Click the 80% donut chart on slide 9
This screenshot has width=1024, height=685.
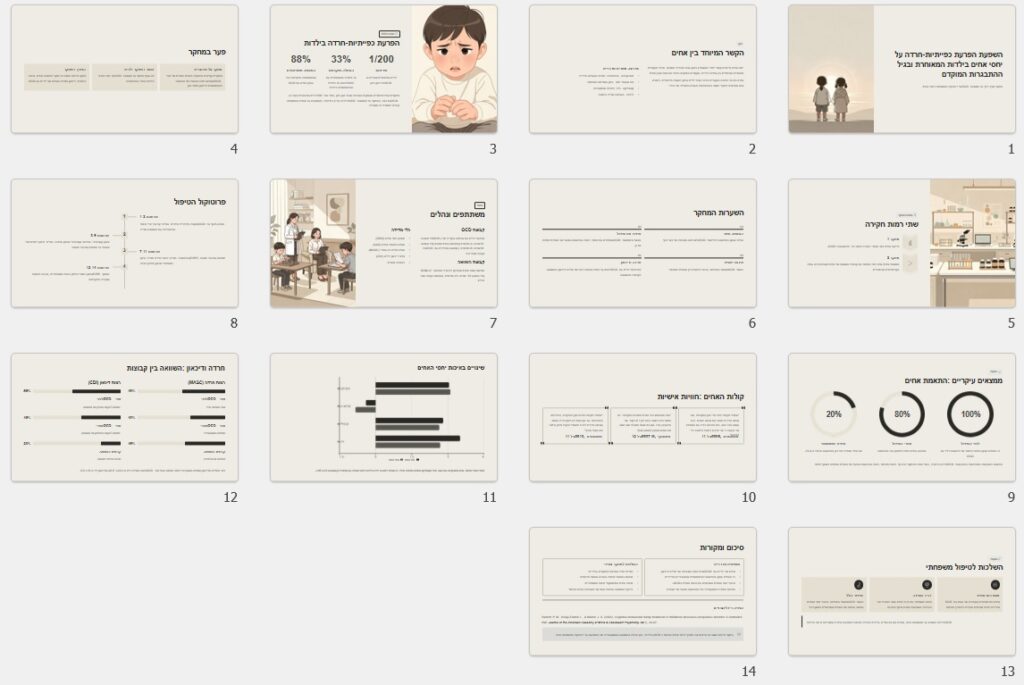(x=901, y=414)
